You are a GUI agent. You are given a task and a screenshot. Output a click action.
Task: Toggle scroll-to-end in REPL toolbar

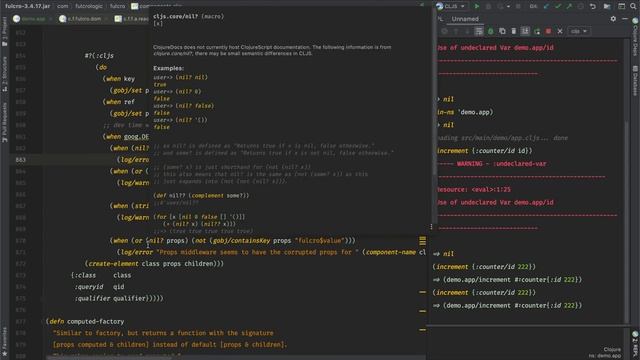525,31
